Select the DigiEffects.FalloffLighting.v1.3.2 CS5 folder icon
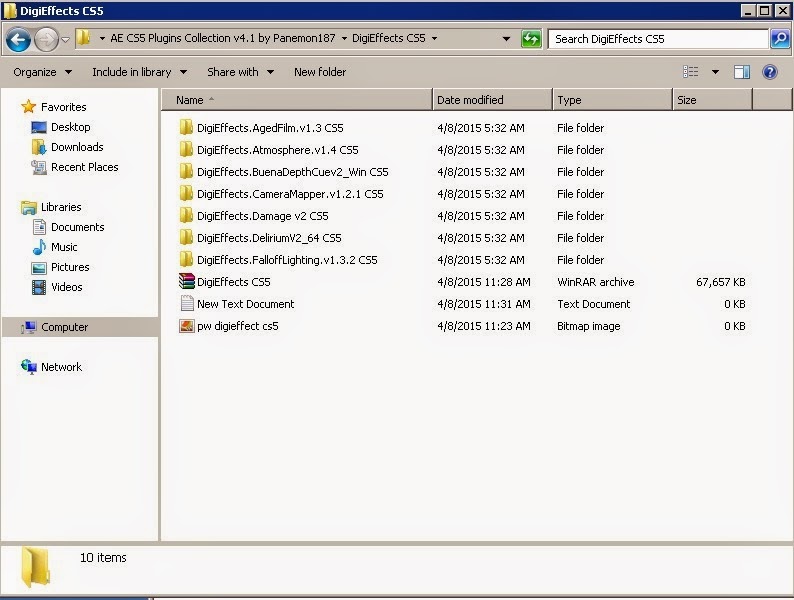The width and height of the screenshot is (794, 600). (186, 259)
